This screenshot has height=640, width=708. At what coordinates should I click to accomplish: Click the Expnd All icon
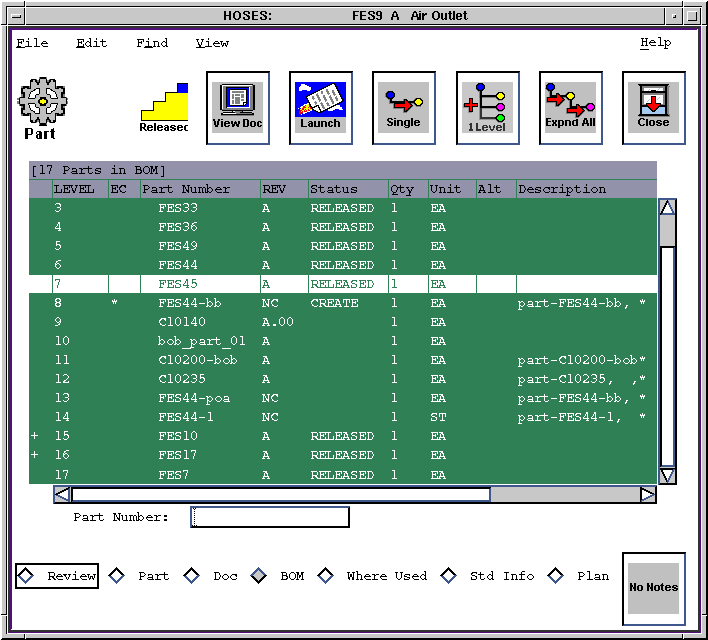[570, 104]
